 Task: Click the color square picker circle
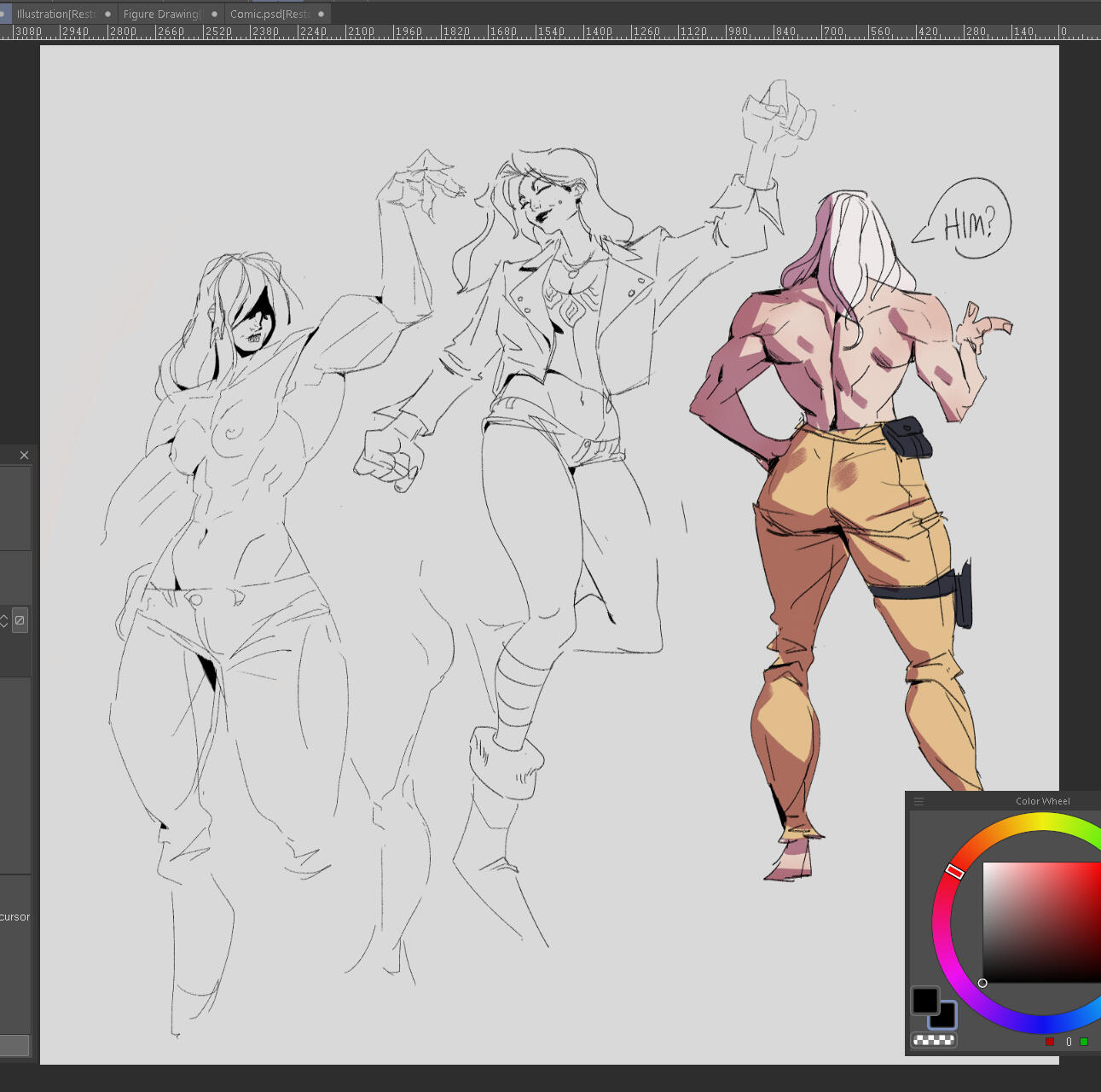point(982,983)
